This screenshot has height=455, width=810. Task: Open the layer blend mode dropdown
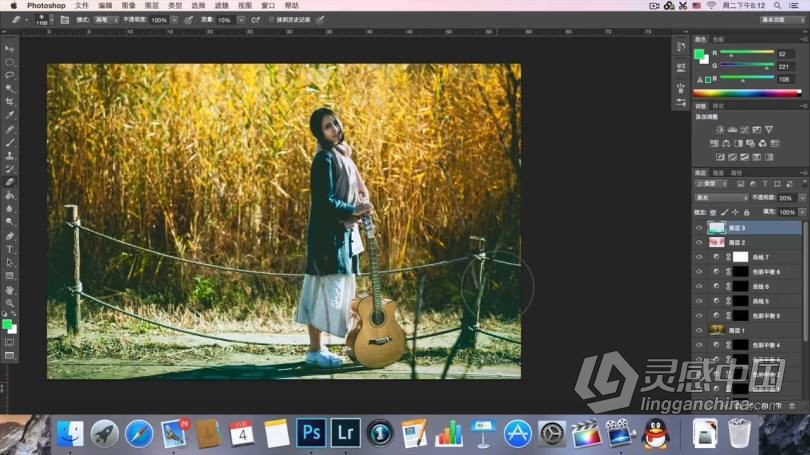coord(721,198)
